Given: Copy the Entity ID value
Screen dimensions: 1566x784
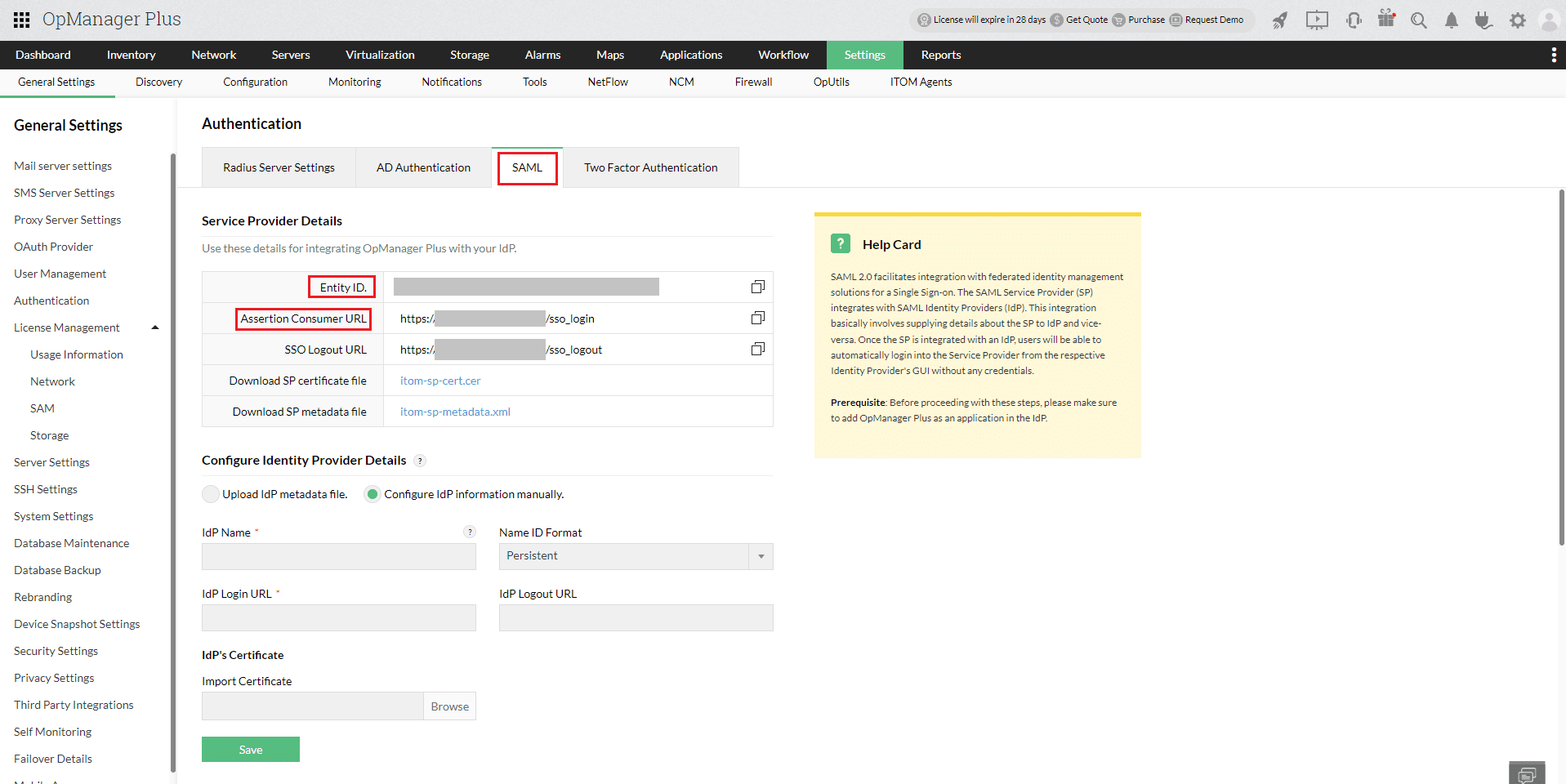Looking at the screenshot, I should click(x=758, y=287).
